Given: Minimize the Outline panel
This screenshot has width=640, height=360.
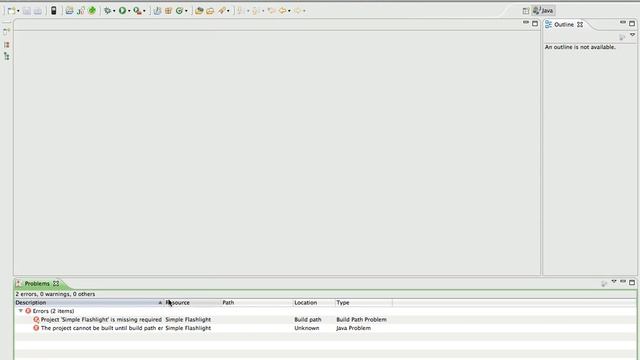Looking at the screenshot, I should tap(623, 22).
